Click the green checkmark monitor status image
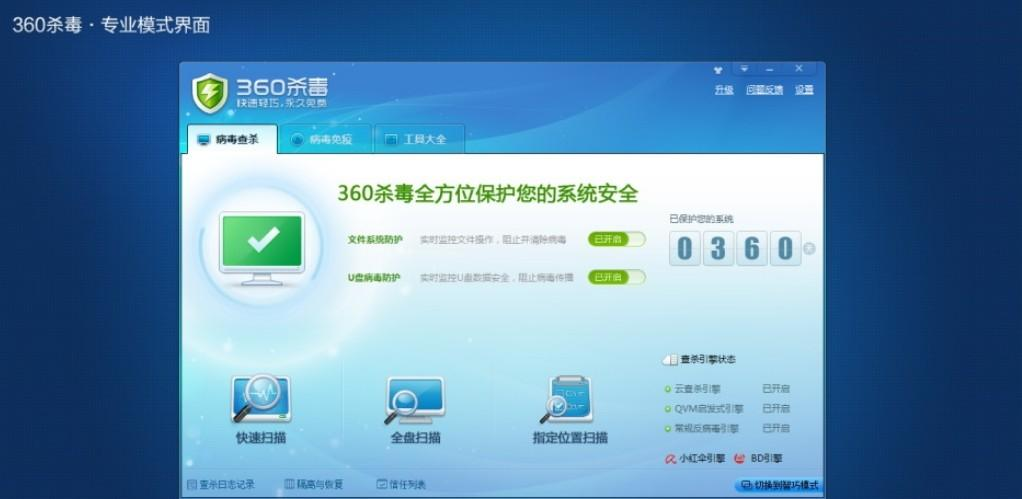Screen dimensions: 1022x499 click(x=262, y=248)
